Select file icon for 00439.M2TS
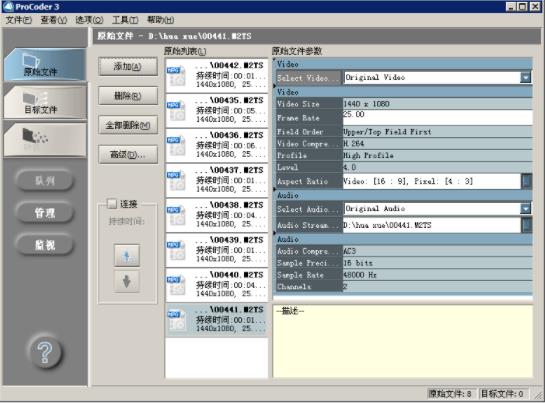This screenshot has width=545, height=403. point(176,251)
